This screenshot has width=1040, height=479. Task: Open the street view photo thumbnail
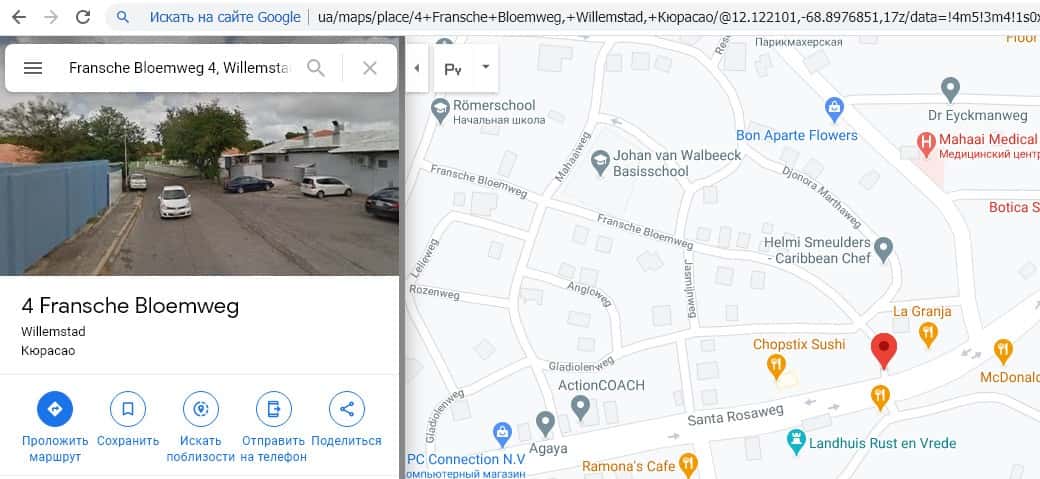coord(200,184)
